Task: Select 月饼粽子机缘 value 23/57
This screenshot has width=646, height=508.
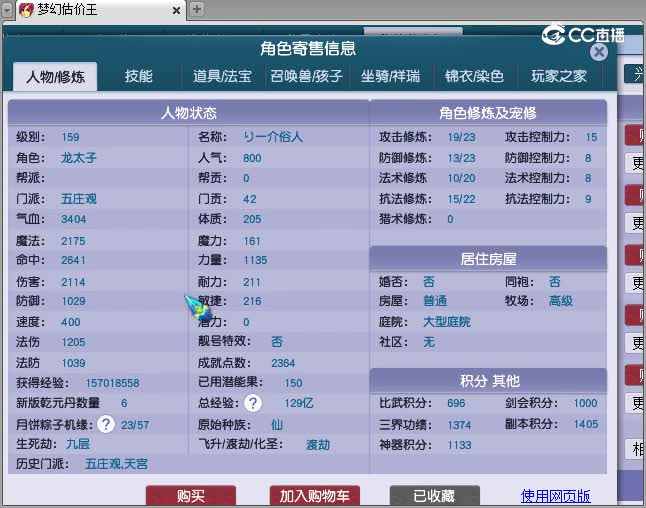Action: [x=135, y=425]
